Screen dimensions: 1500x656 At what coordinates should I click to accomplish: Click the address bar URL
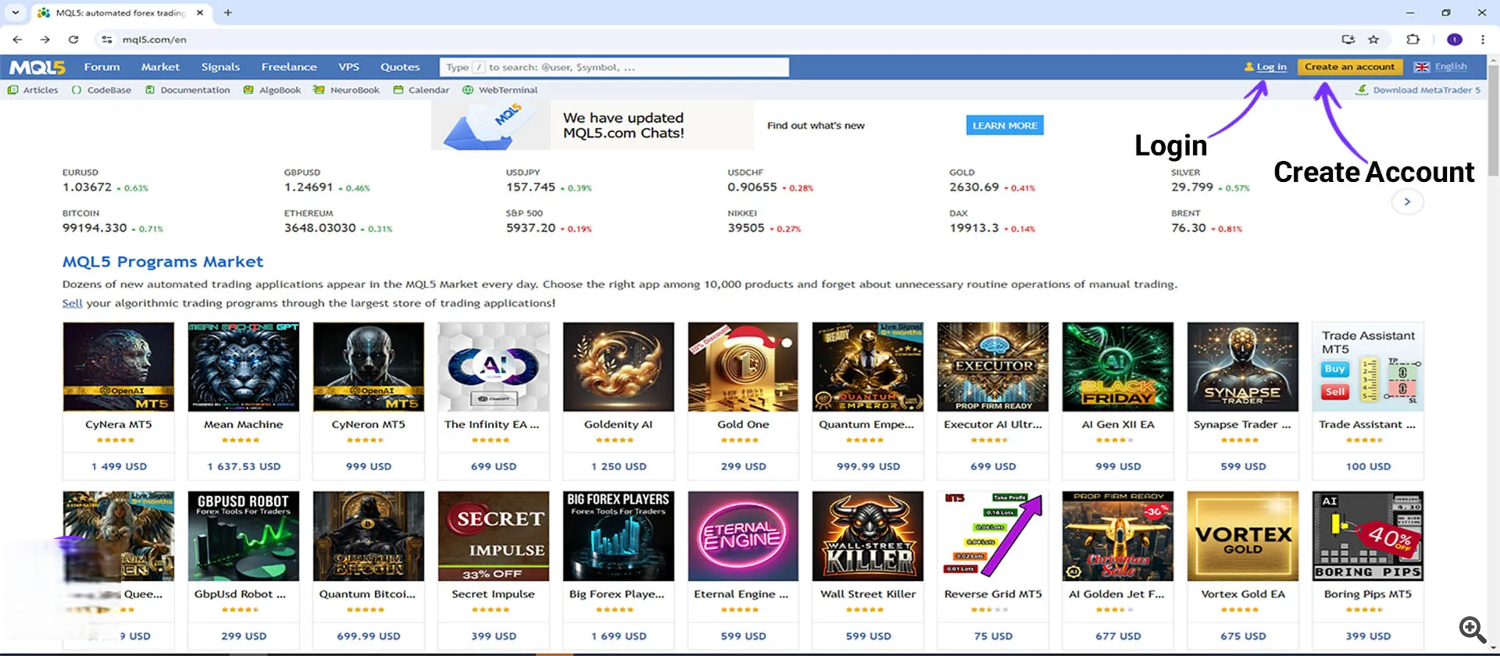pyautogui.click(x=154, y=40)
